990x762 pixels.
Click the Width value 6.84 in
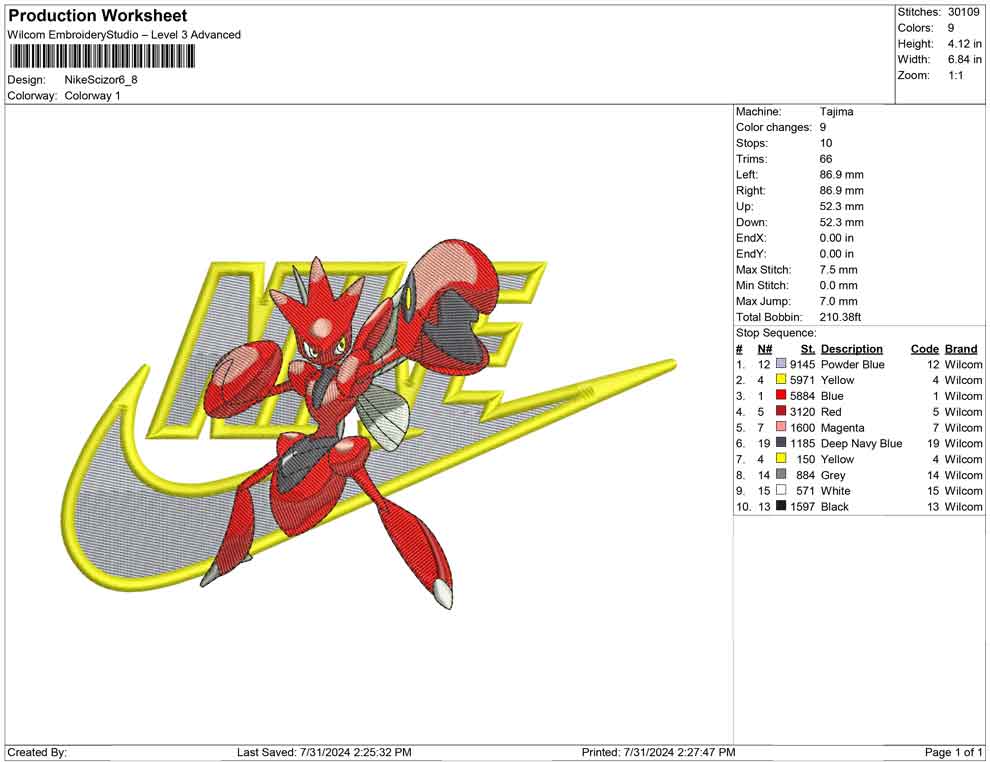pyautogui.click(x=964, y=59)
